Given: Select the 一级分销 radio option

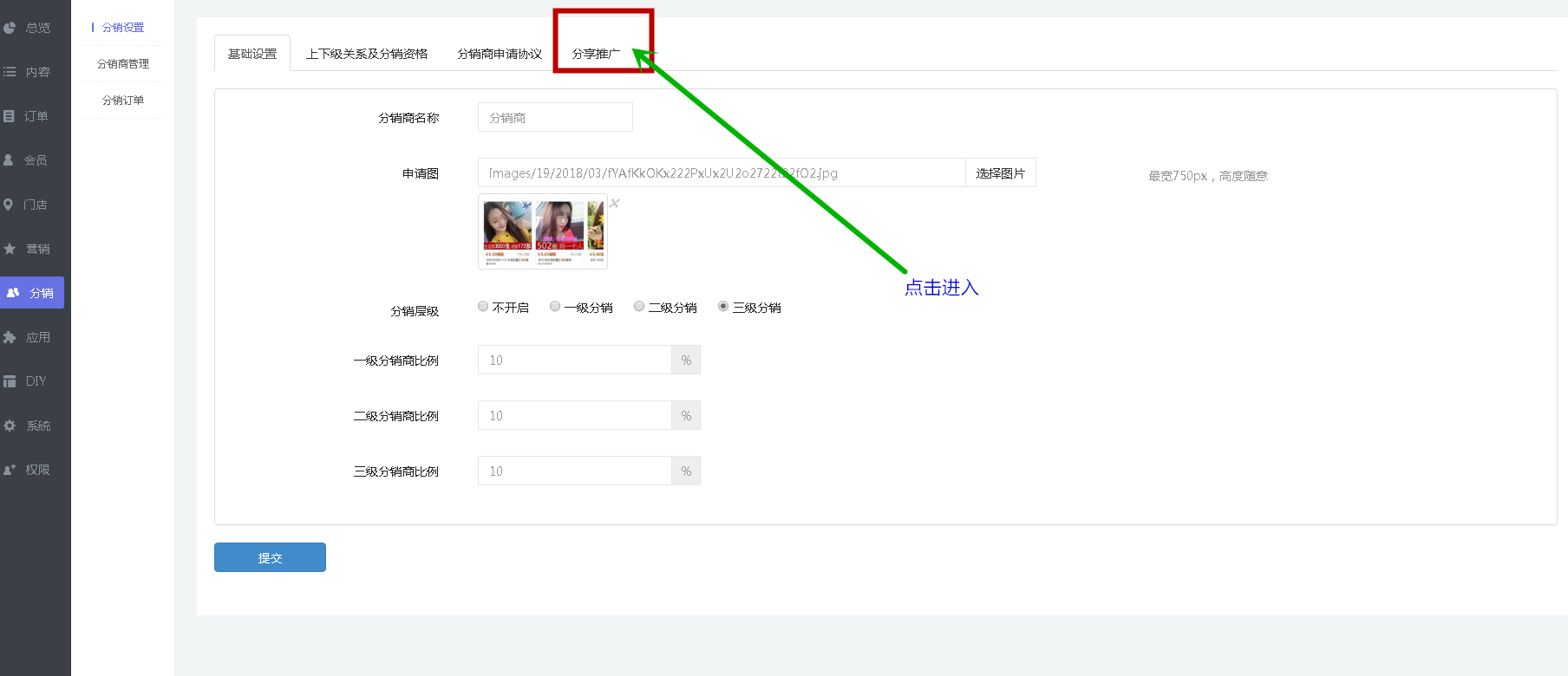Looking at the screenshot, I should click(555, 306).
